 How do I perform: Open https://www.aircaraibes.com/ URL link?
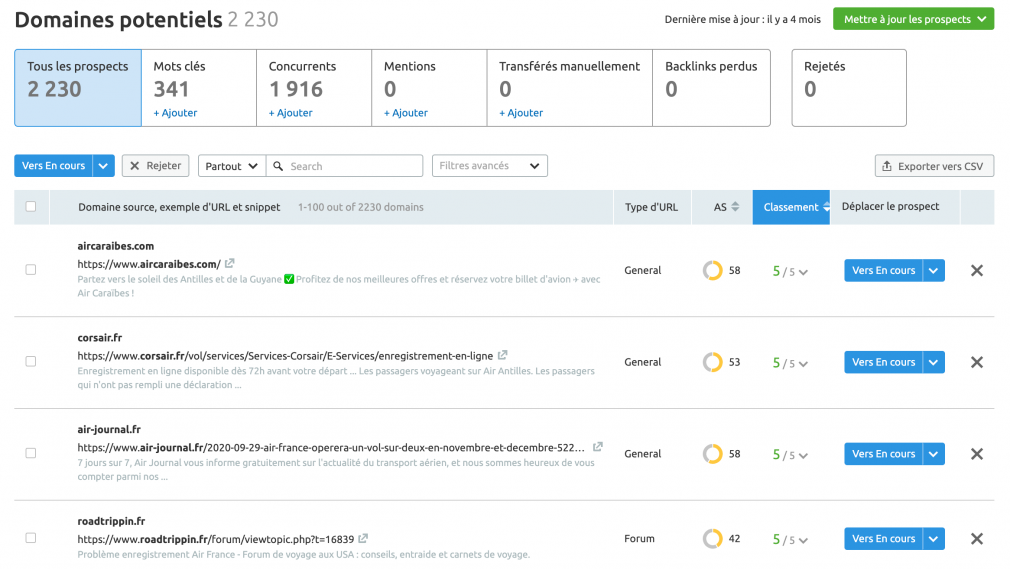point(149,264)
